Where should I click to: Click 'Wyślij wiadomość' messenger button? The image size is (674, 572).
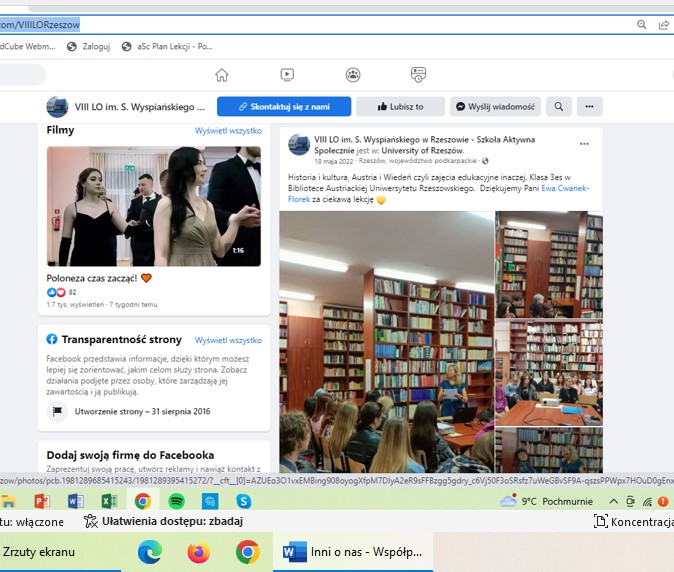click(x=494, y=107)
